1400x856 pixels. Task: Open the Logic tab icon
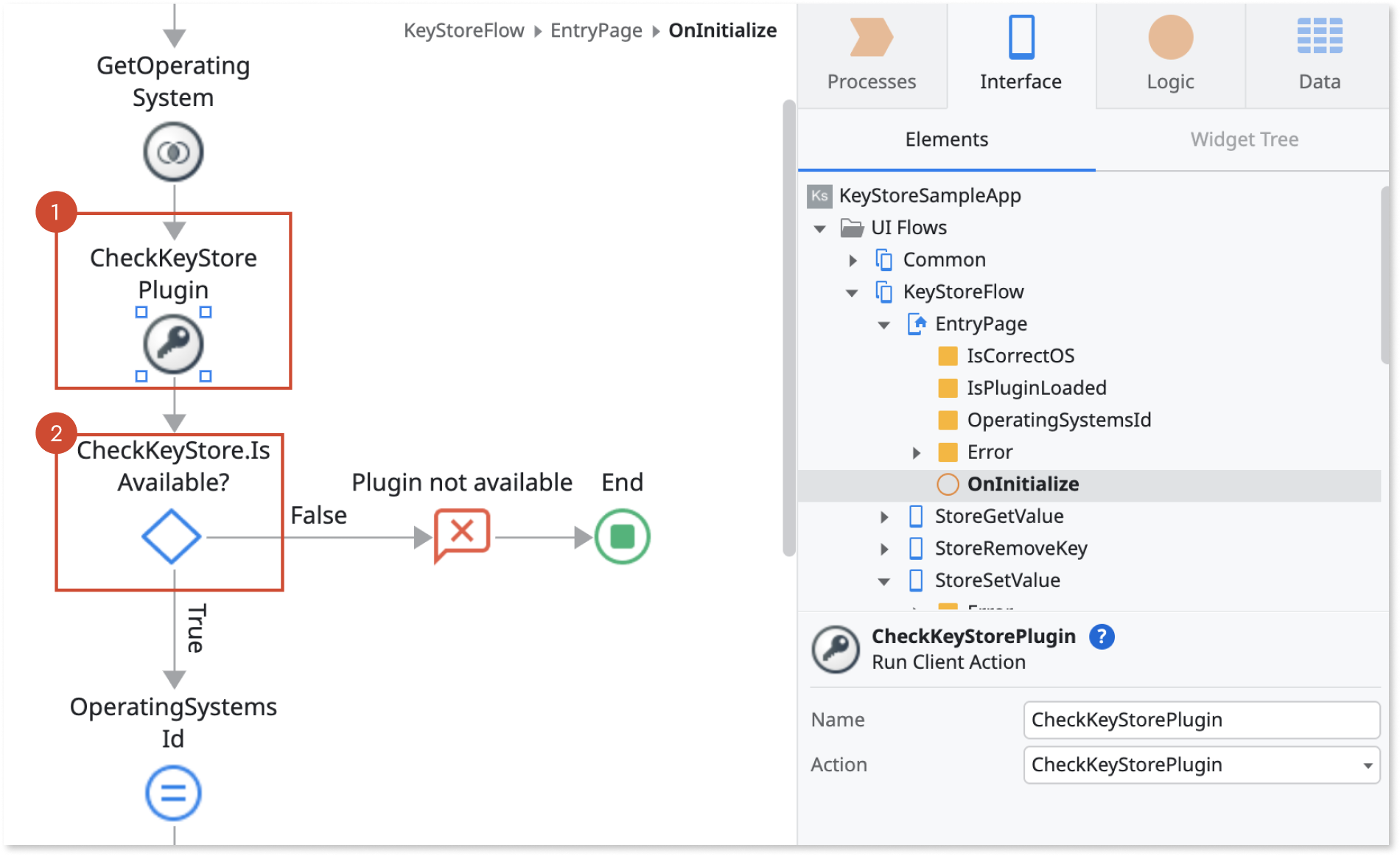1169,37
